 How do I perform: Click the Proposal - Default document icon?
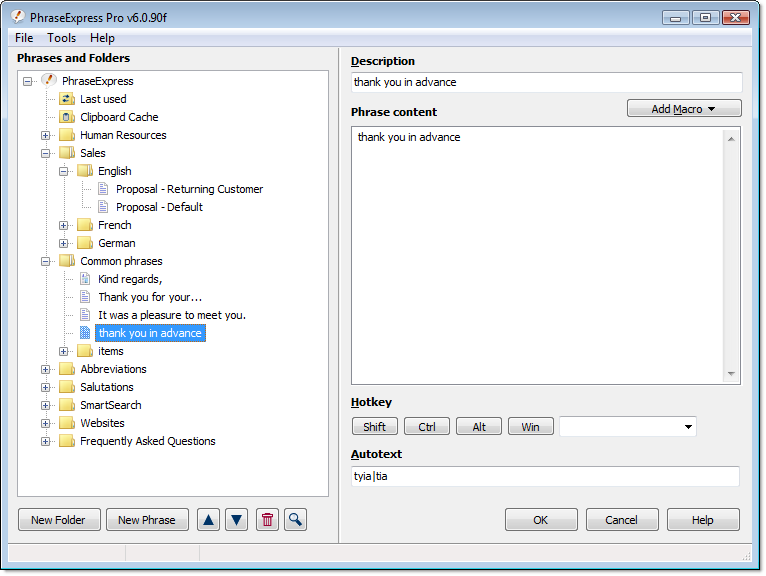103,207
